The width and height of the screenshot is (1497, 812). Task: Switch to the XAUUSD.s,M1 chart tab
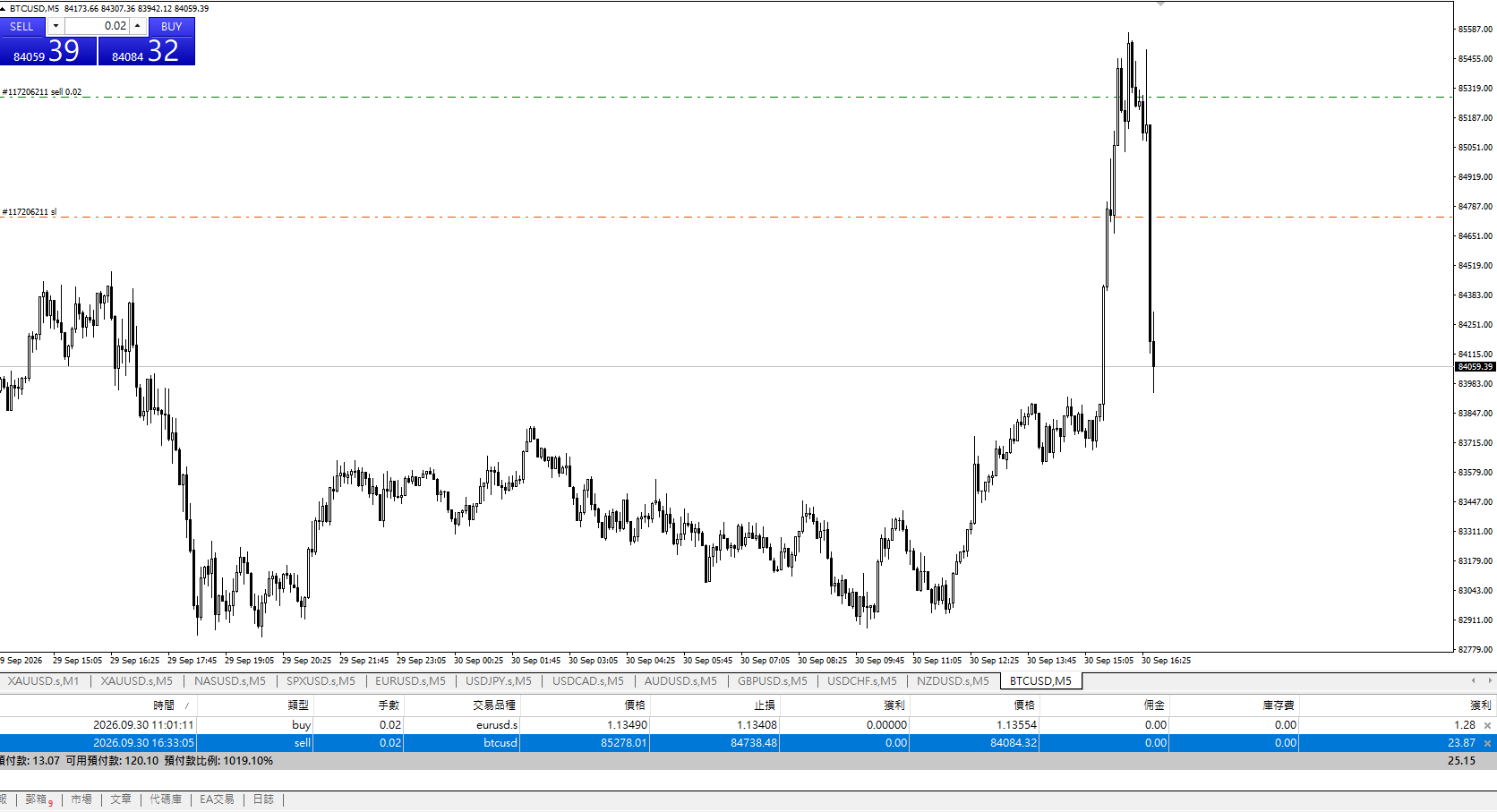[x=43, y=681]
